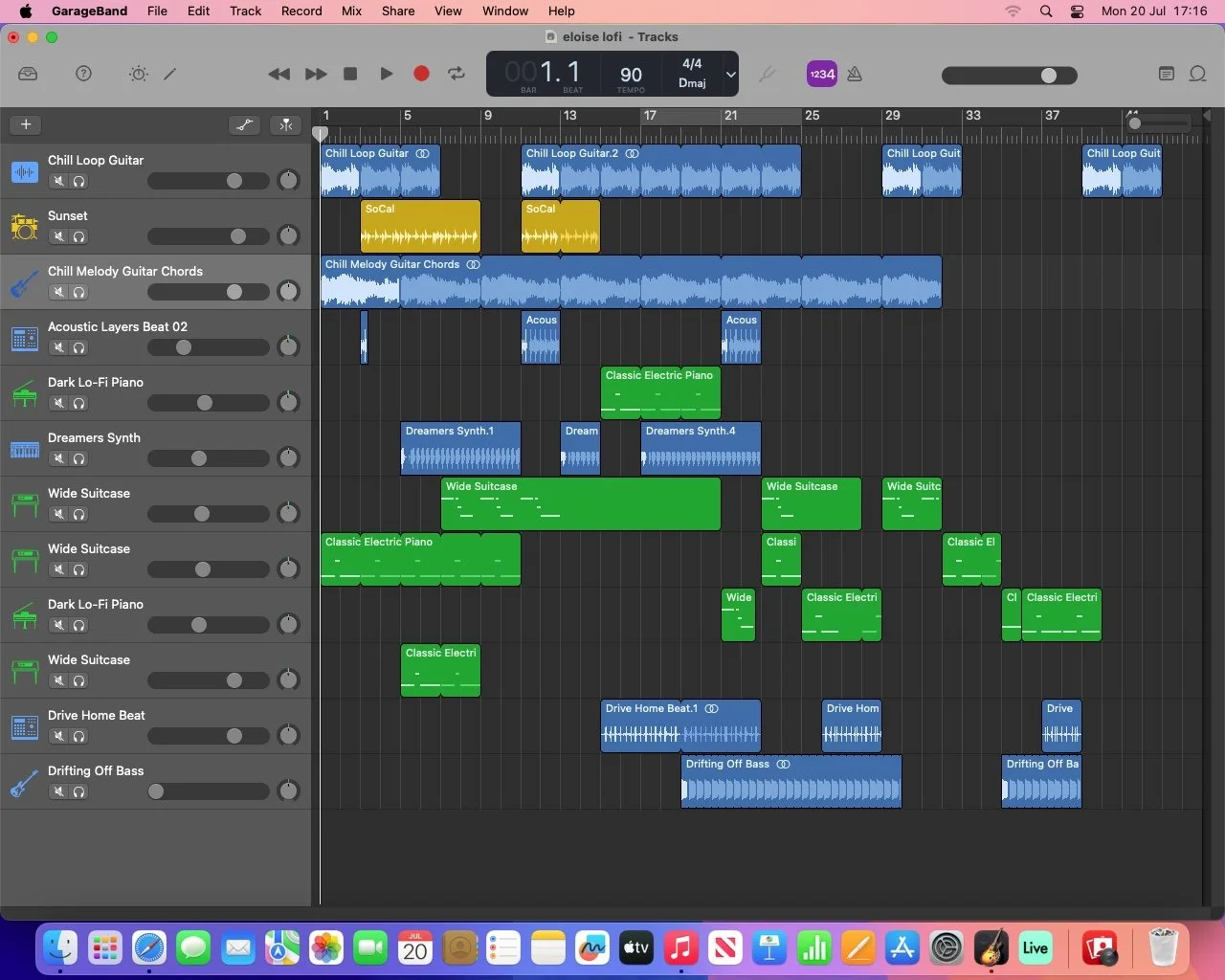
Task: Open Freeform from the Dock
Action: click(592, 948)
